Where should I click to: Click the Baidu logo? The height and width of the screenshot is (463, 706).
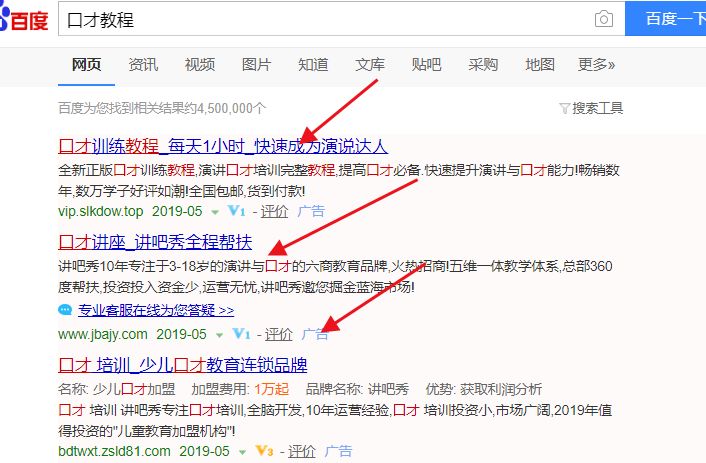coord(23,20)
